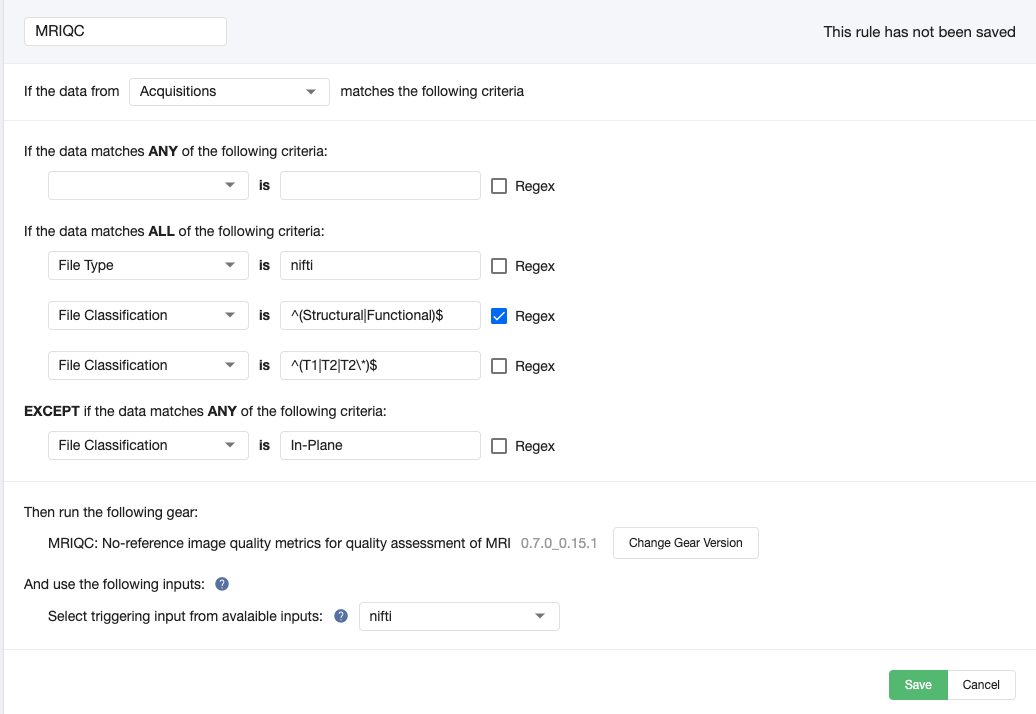1036x714 pixels.
Task: Open the Acquisitions data source dropdown
Action: (229, 91)
